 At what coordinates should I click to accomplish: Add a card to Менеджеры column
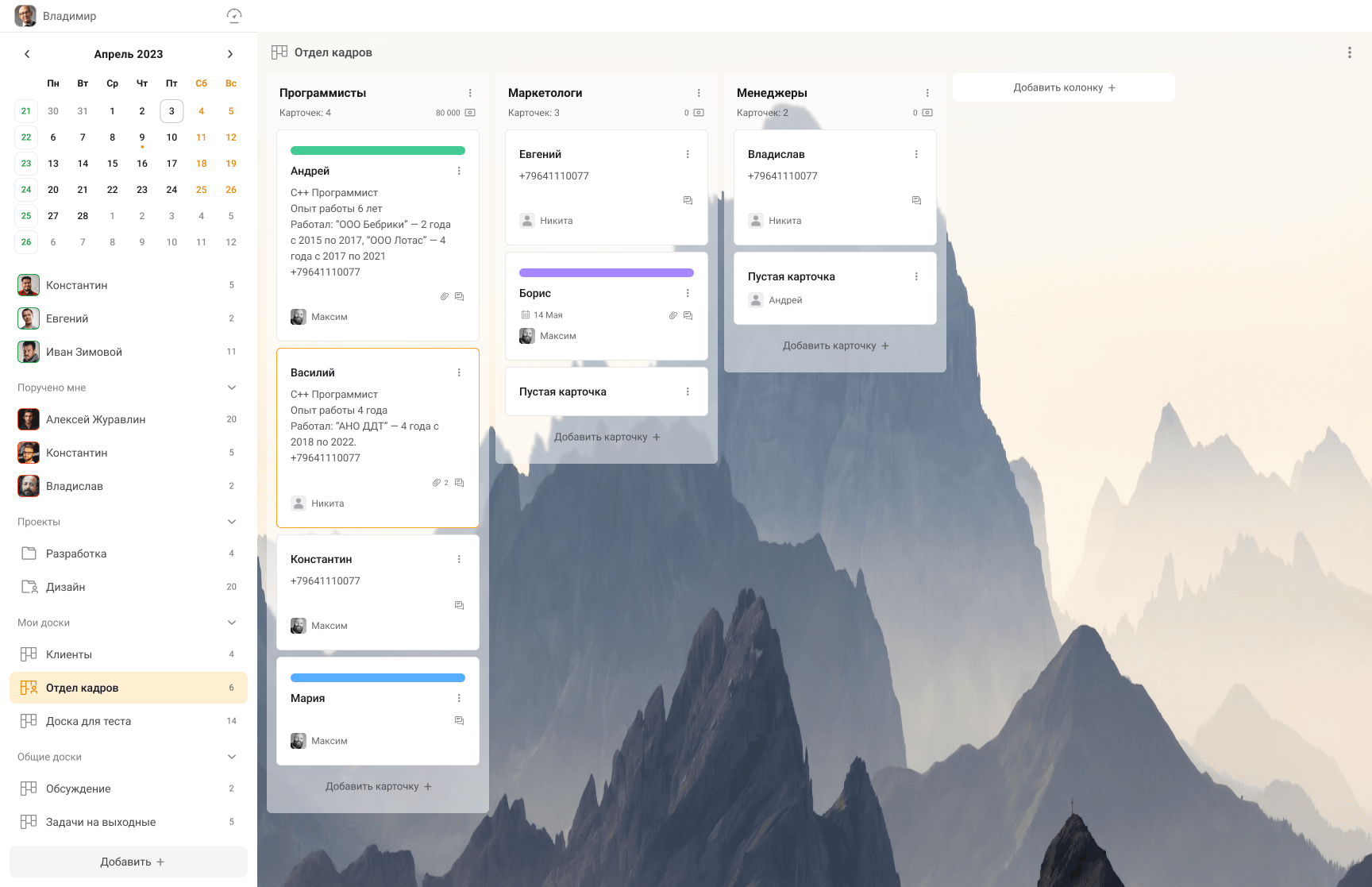[x=834, y=345]
